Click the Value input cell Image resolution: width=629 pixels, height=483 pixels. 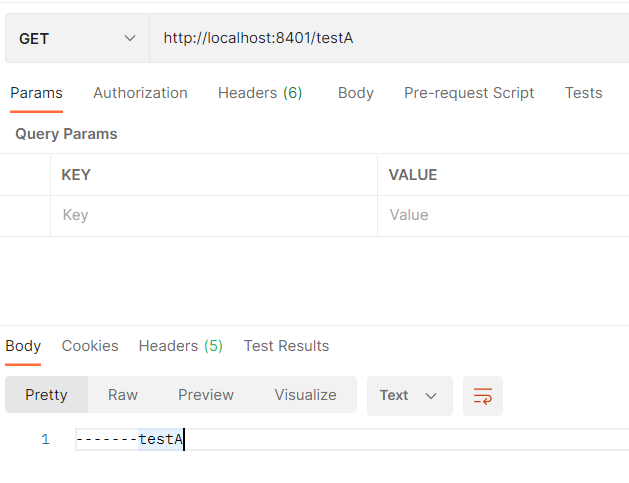pyautogui.click(x=503, y=215)
